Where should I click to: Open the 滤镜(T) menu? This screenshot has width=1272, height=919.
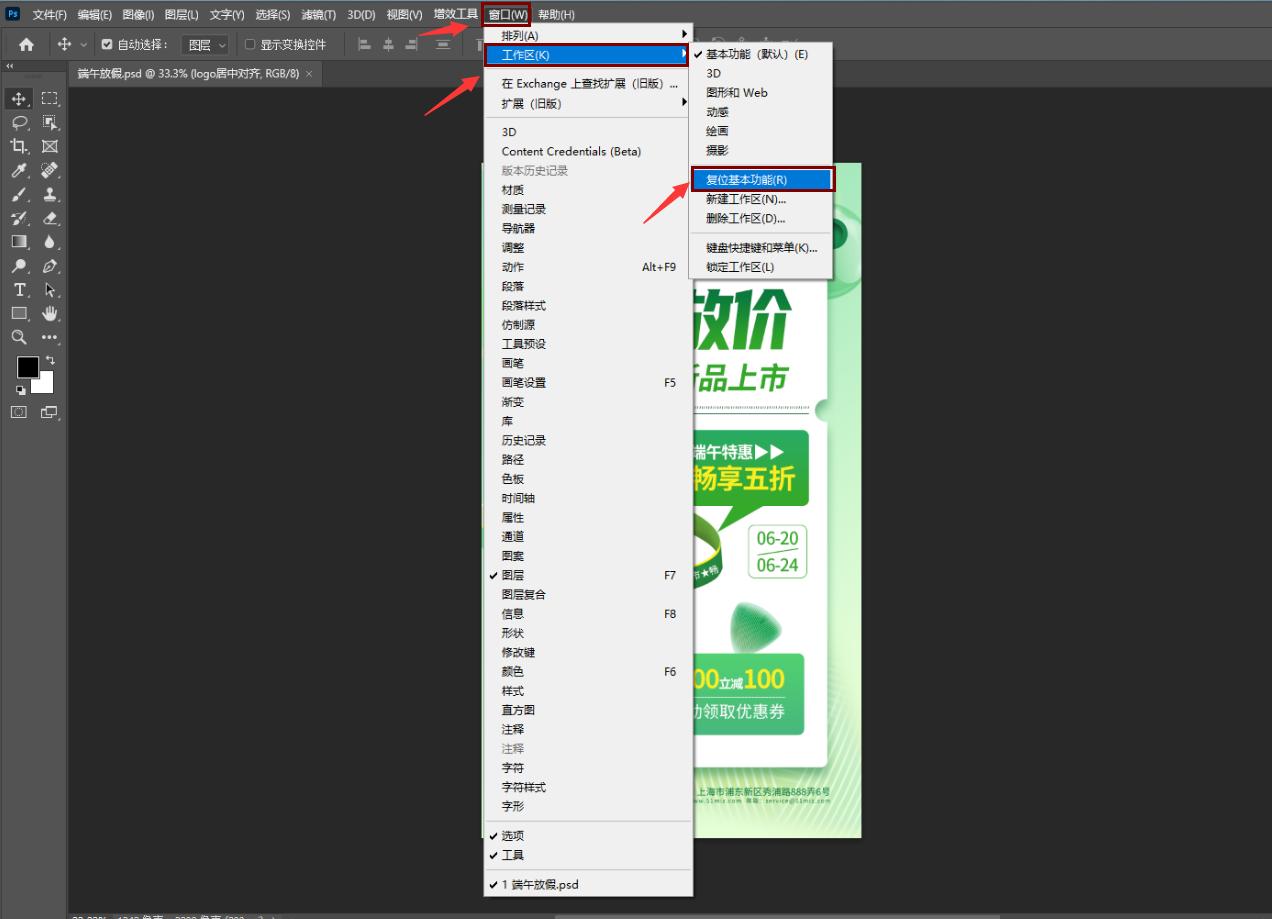click(320, 14)
